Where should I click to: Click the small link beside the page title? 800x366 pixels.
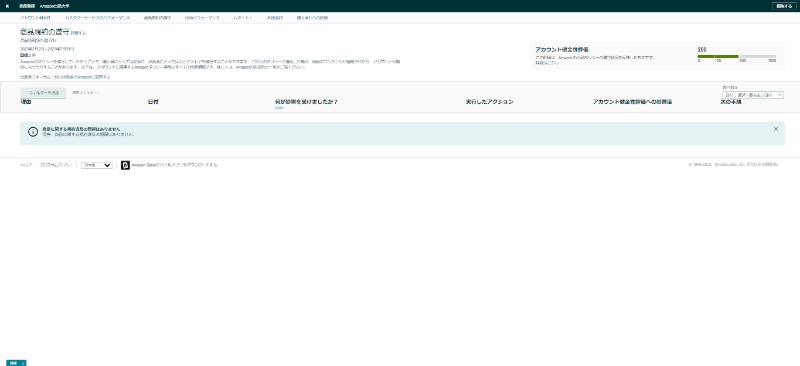coord(79,33)
